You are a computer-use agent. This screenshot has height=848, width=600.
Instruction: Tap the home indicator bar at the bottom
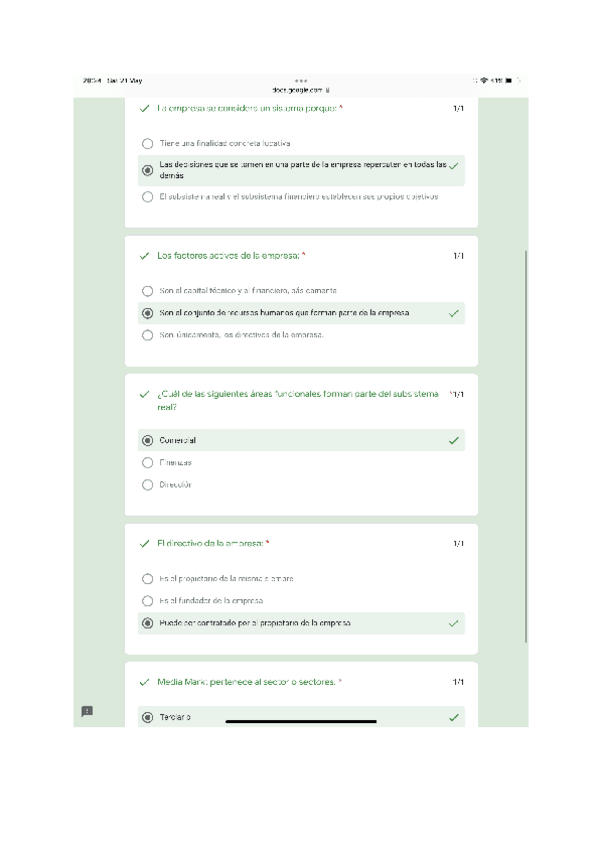[x=301, y=721]
